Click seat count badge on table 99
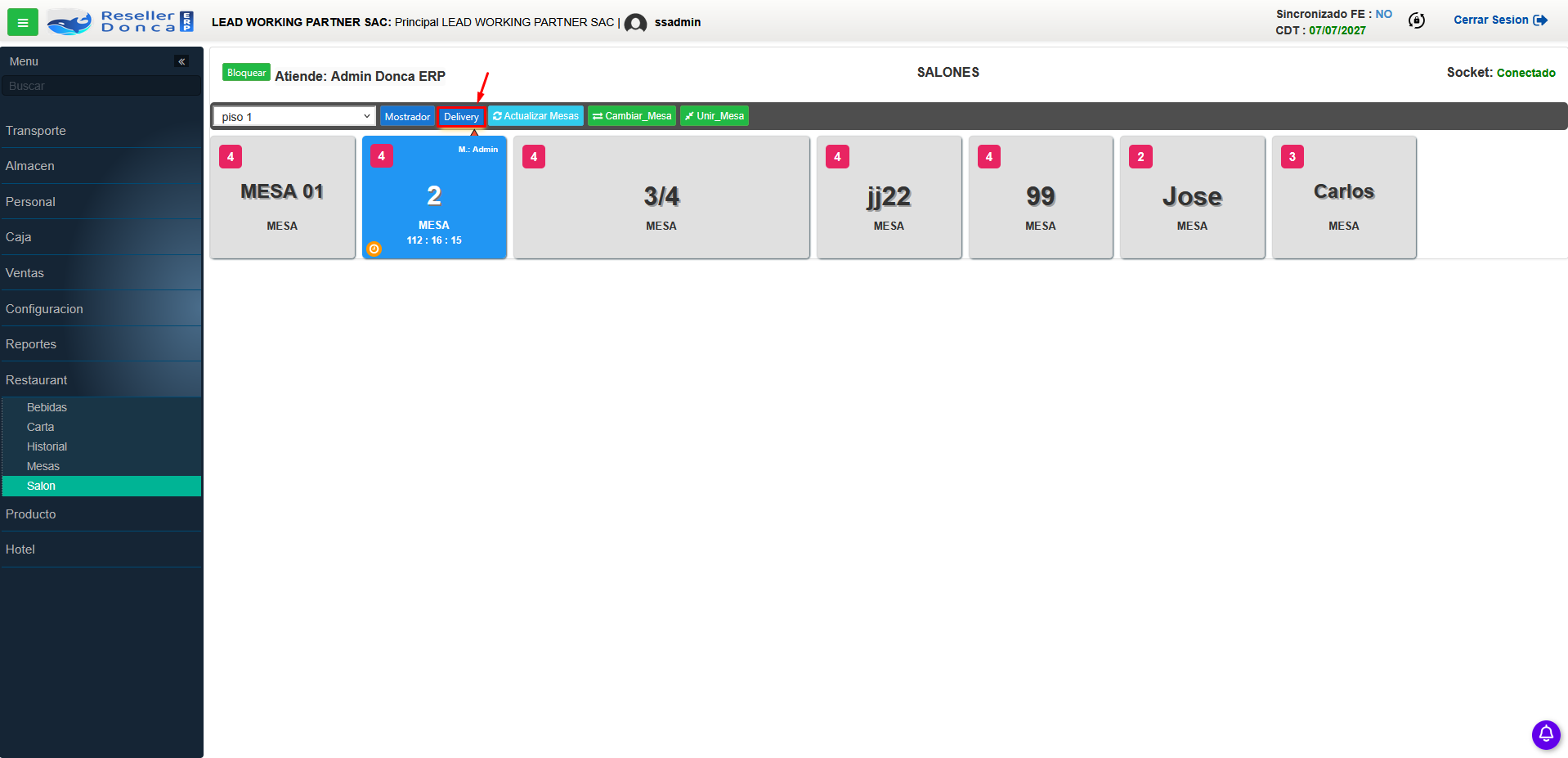The height and width of the screenshot is (758, 1568). (989, 157)
